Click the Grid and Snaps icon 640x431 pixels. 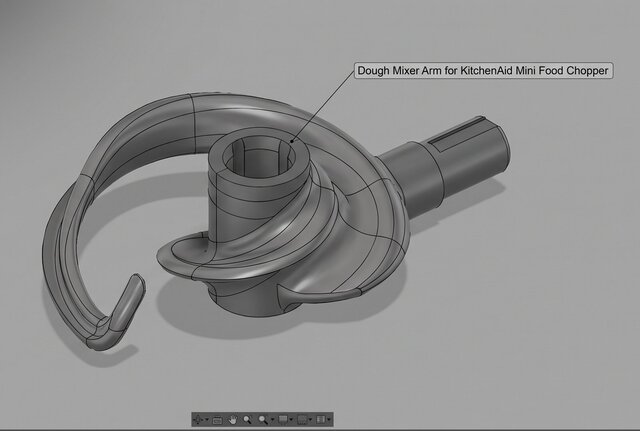pos(302,420)
